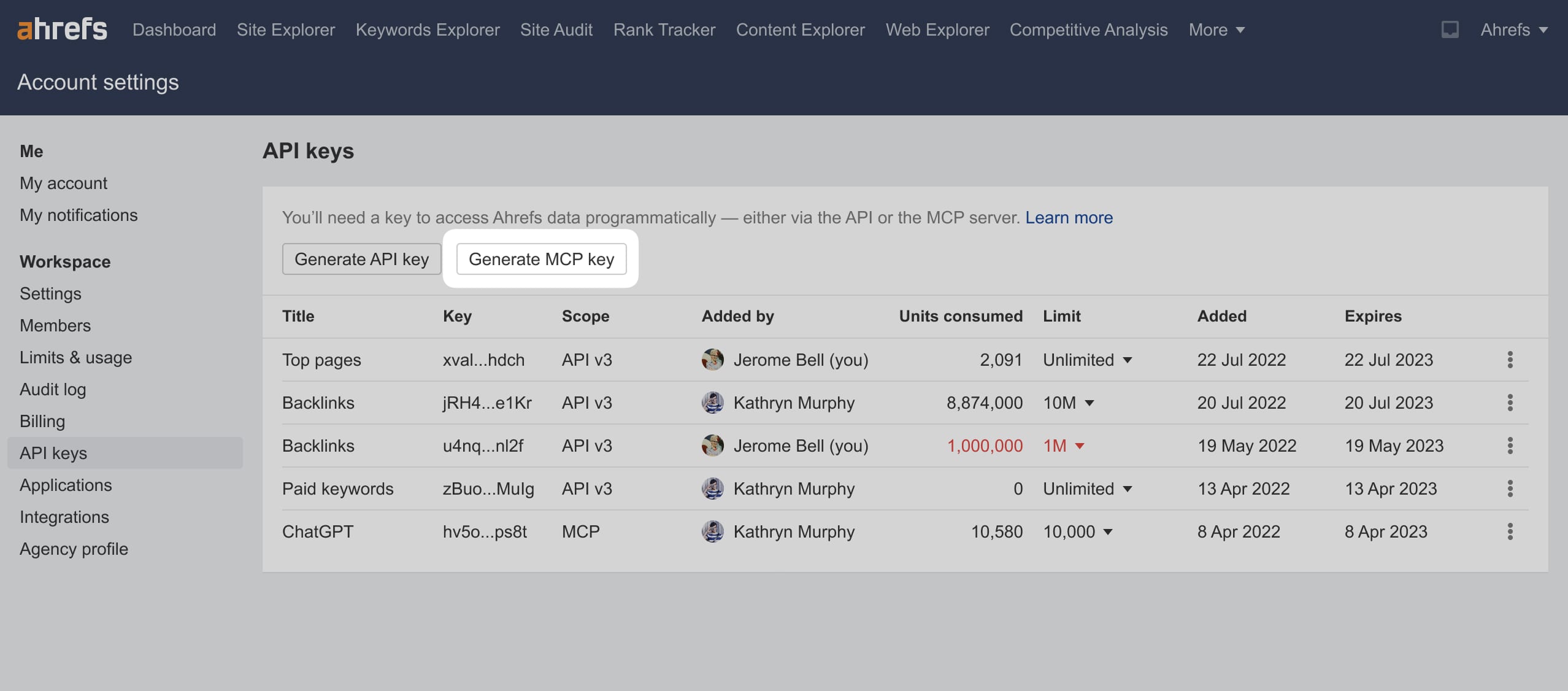This screenshot has height=691, width=1568.
Task: Open kebab menu for jRH4...e1Kr key
Action: tap(1510, 403)
